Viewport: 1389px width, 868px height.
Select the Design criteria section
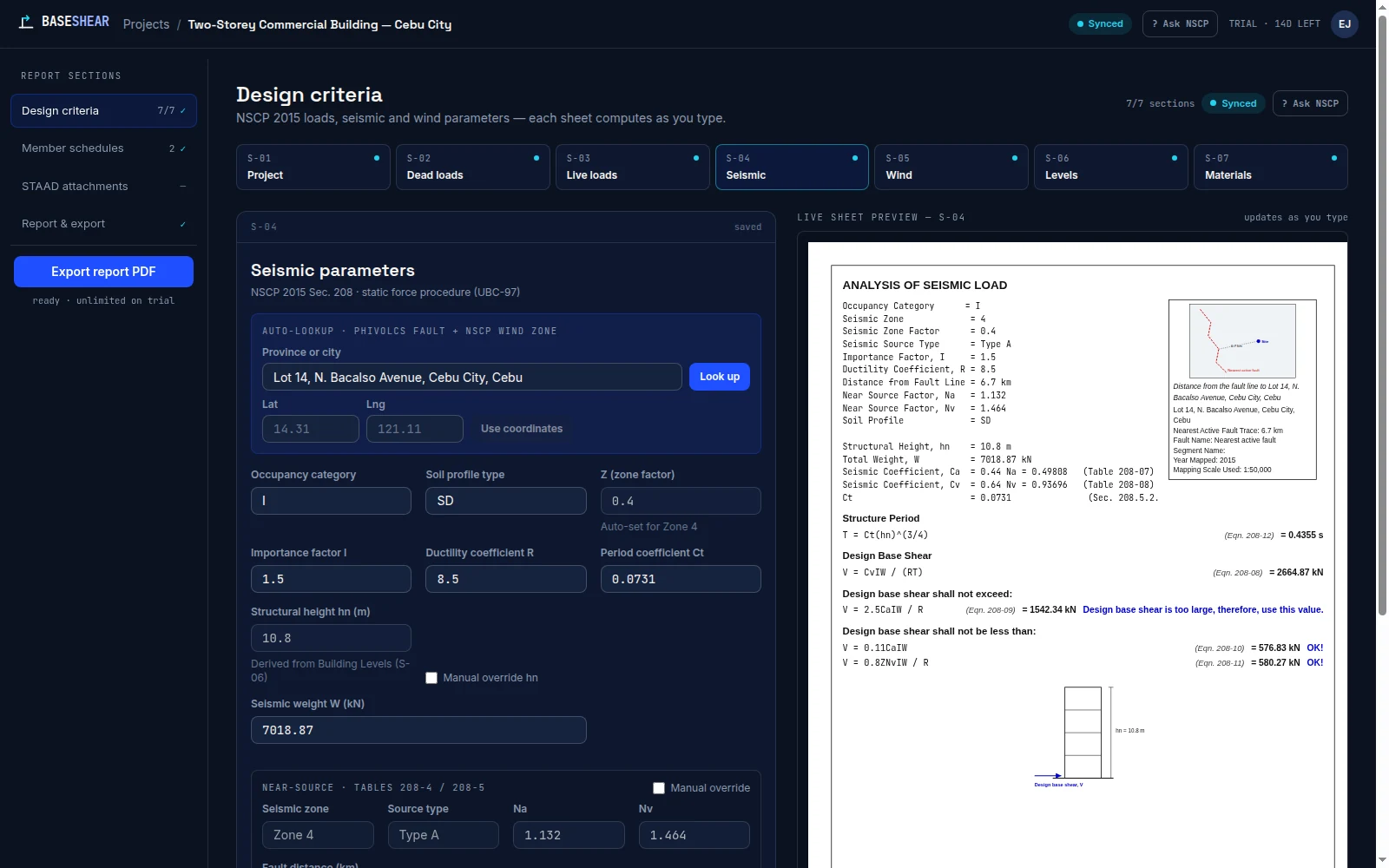[103, 111]
